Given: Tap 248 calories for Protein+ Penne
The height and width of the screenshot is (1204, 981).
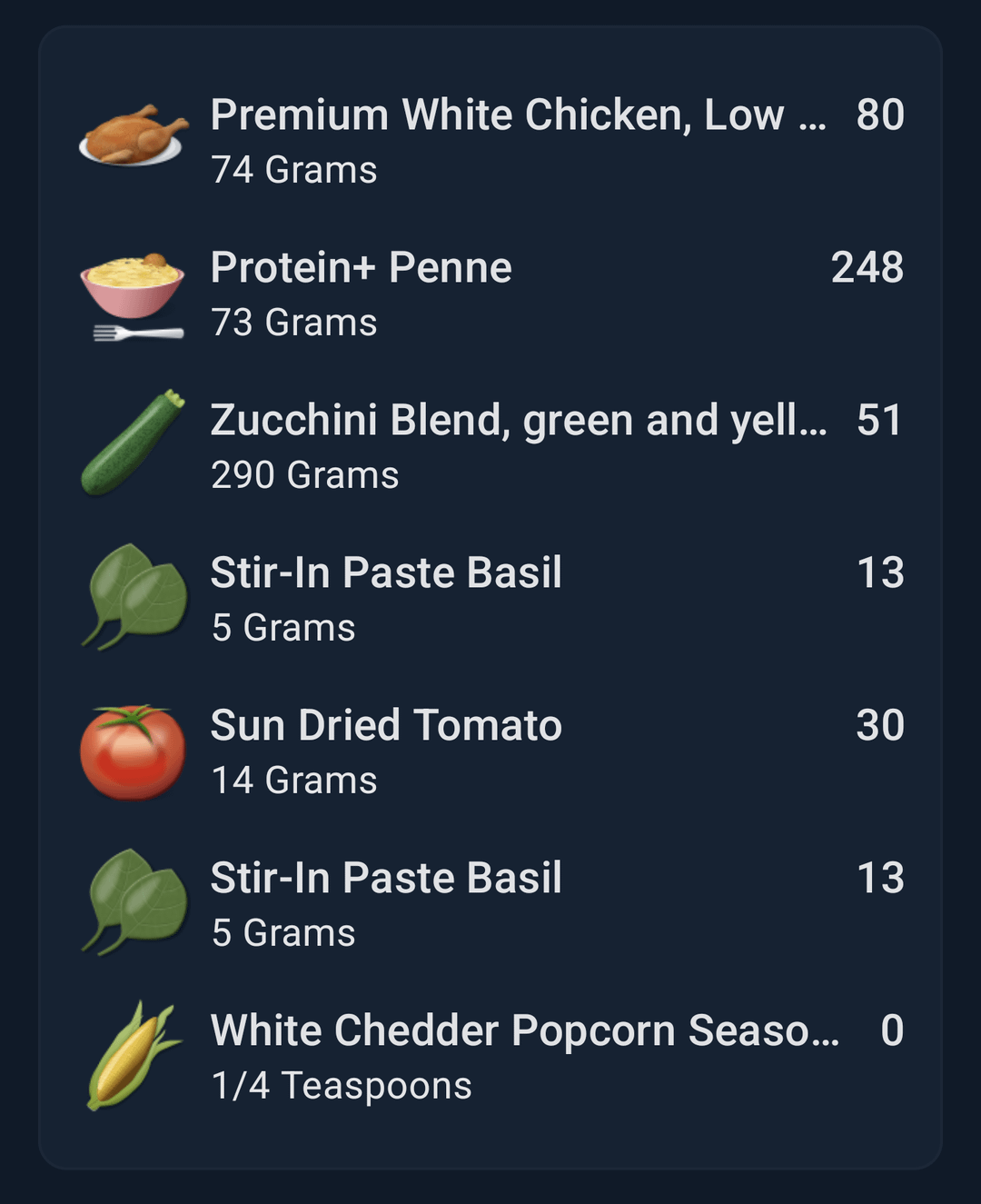Looking at the screenshot, I should point(867,267).
